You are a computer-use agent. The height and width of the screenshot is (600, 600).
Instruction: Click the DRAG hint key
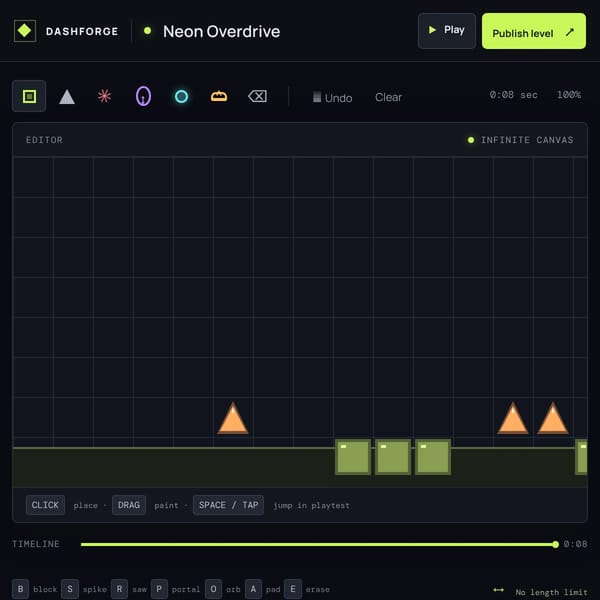tap(129, 505)
